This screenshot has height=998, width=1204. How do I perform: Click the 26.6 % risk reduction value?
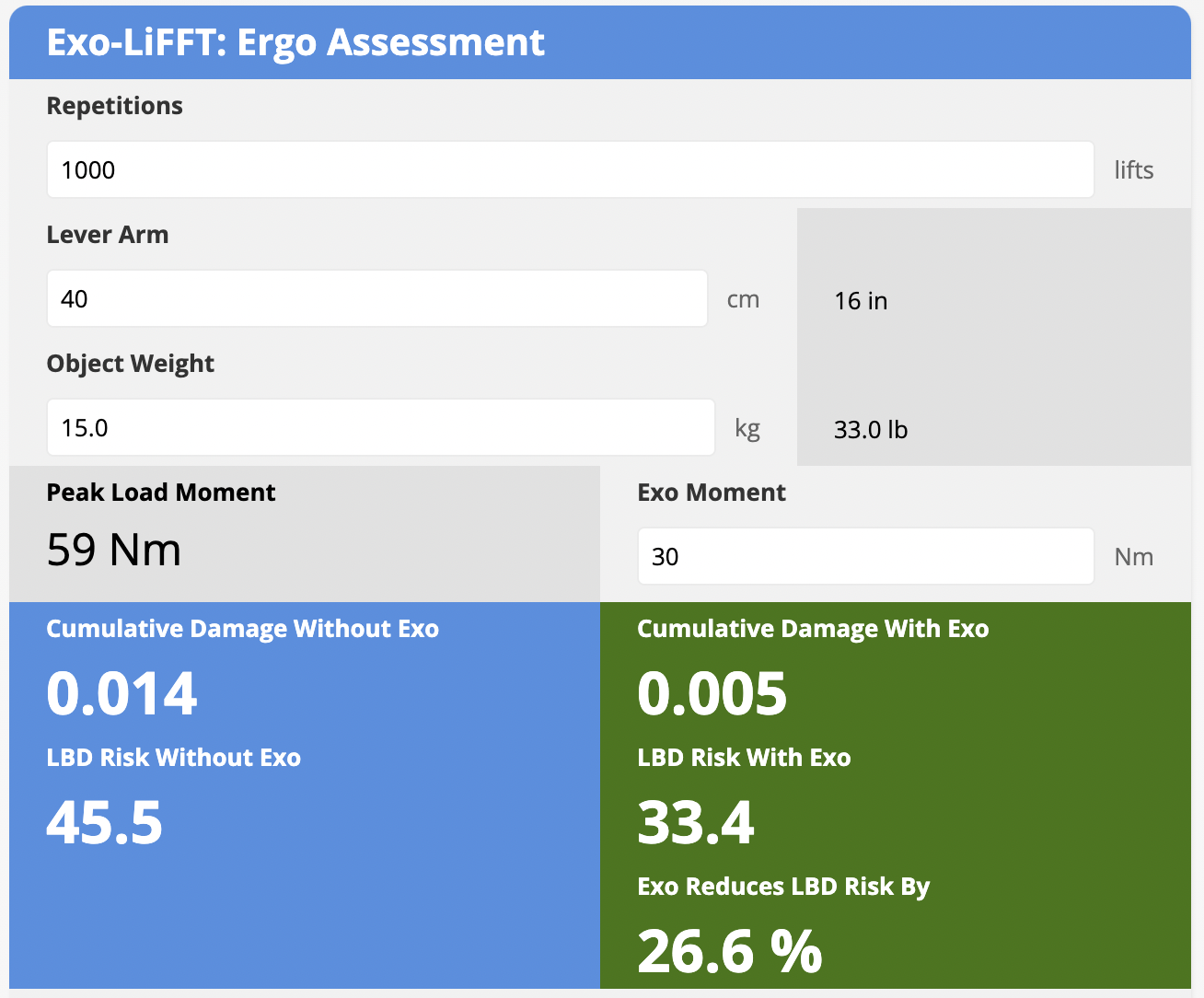729,951
